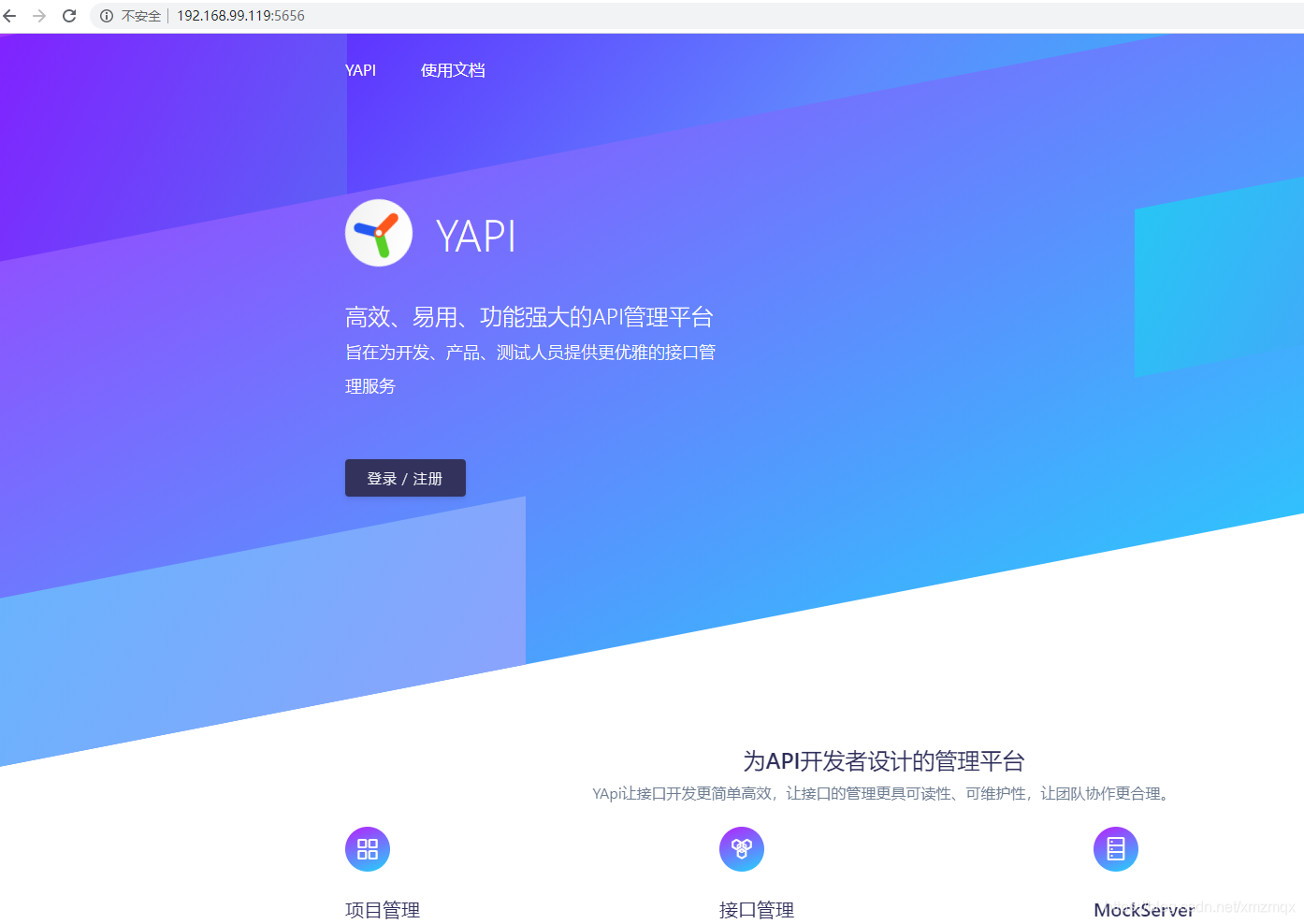Click the 项目管理 text label

click(x=382, y=908)
